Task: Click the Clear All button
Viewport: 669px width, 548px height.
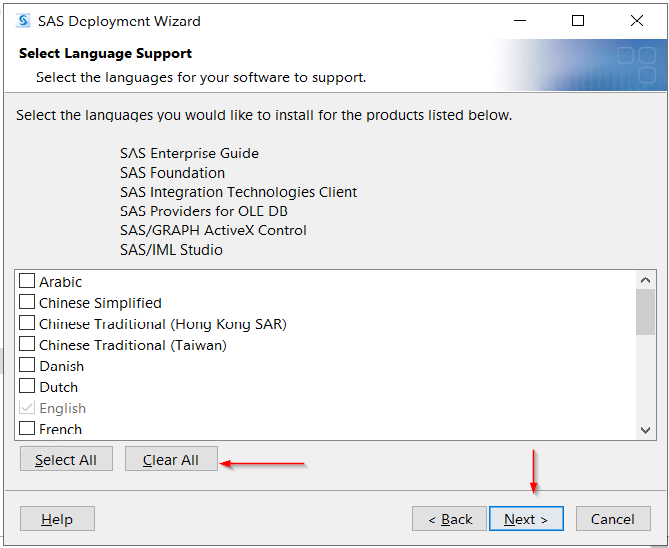Action: point(171,459)
